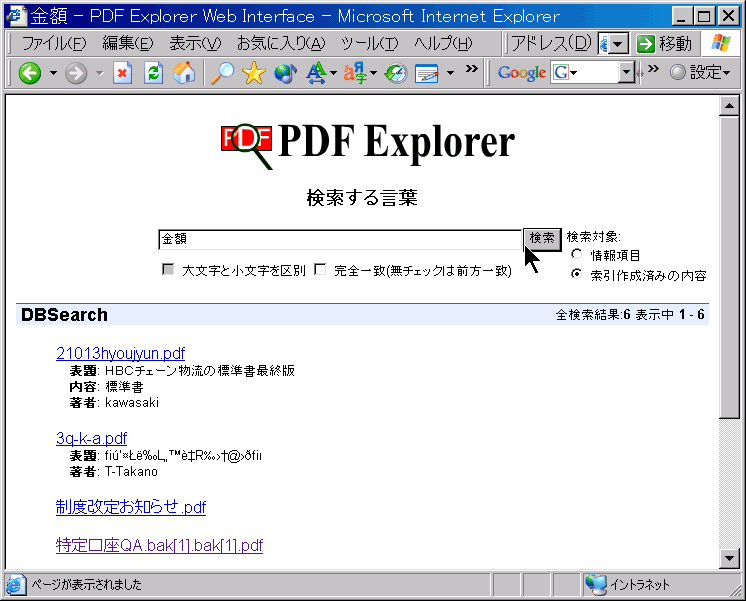The image size is (746, 601).
Task: Open the 21013hyoujyun.pdf link
Action: coord(120,353)
